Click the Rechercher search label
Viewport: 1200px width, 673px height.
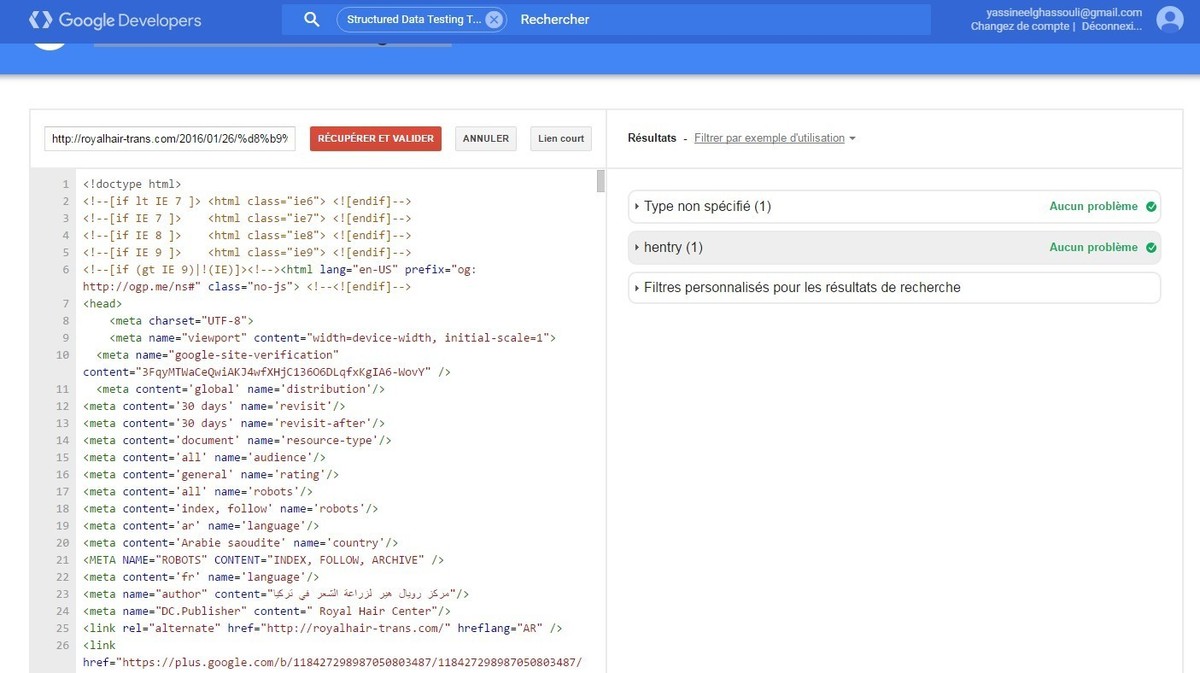(554, 19)
